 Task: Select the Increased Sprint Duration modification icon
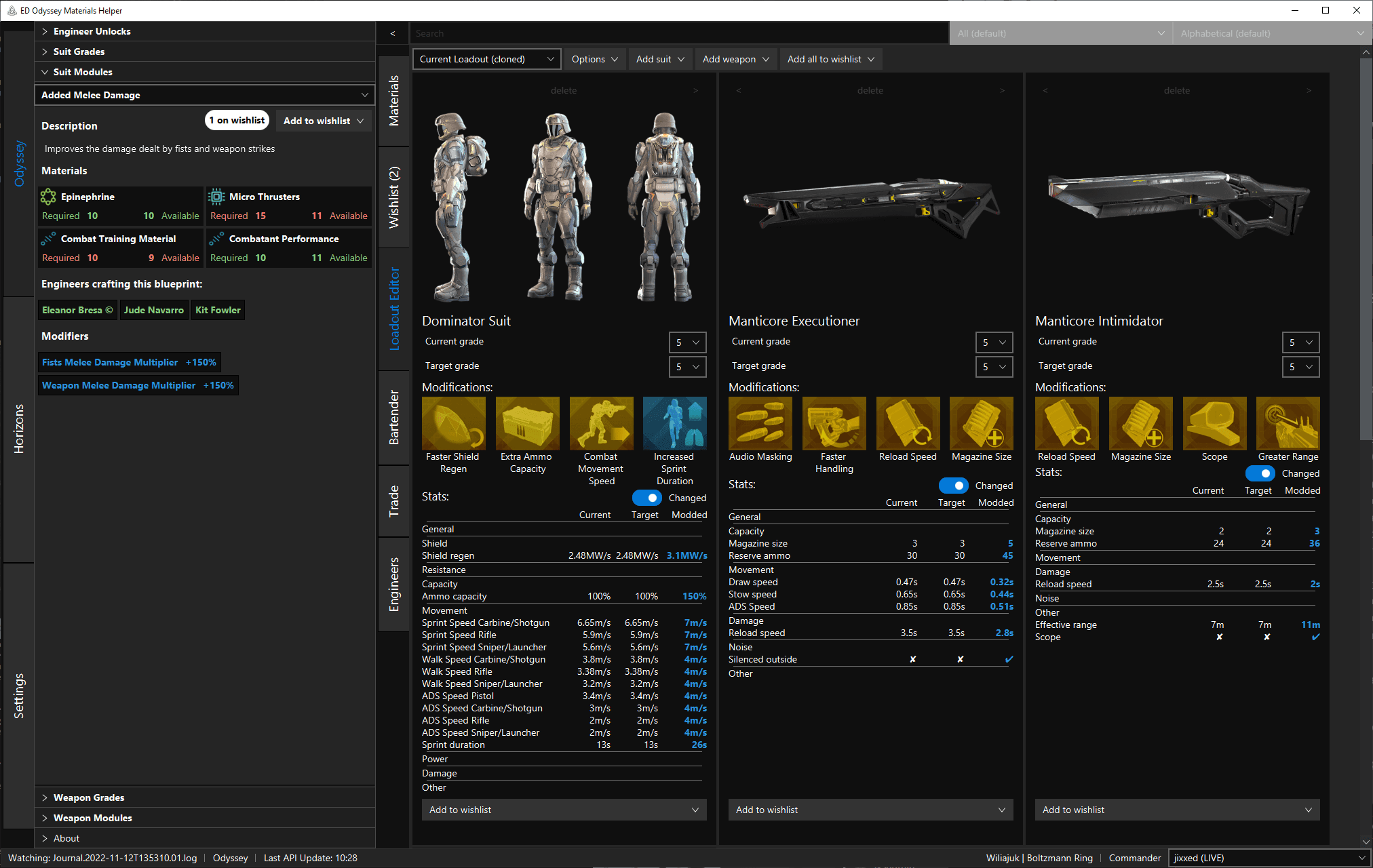tap(674, 424)
